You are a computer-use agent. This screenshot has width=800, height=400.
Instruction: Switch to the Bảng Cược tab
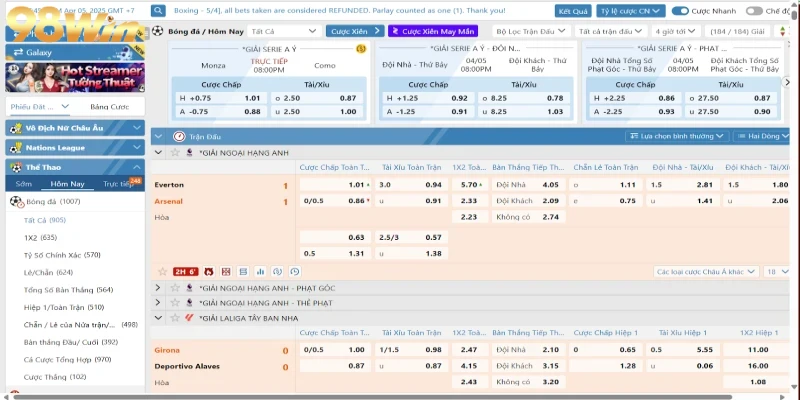click(x=110, y=107)
